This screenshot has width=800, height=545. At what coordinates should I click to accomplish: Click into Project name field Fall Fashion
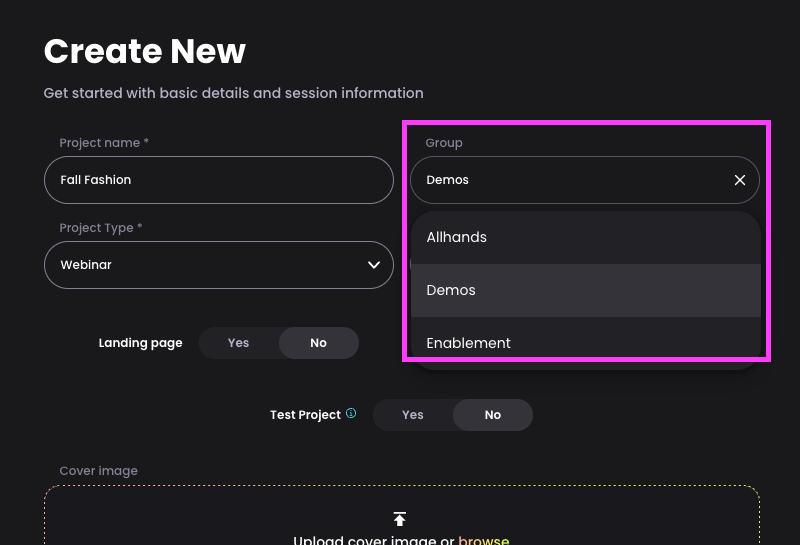click(x=219, y=180)
